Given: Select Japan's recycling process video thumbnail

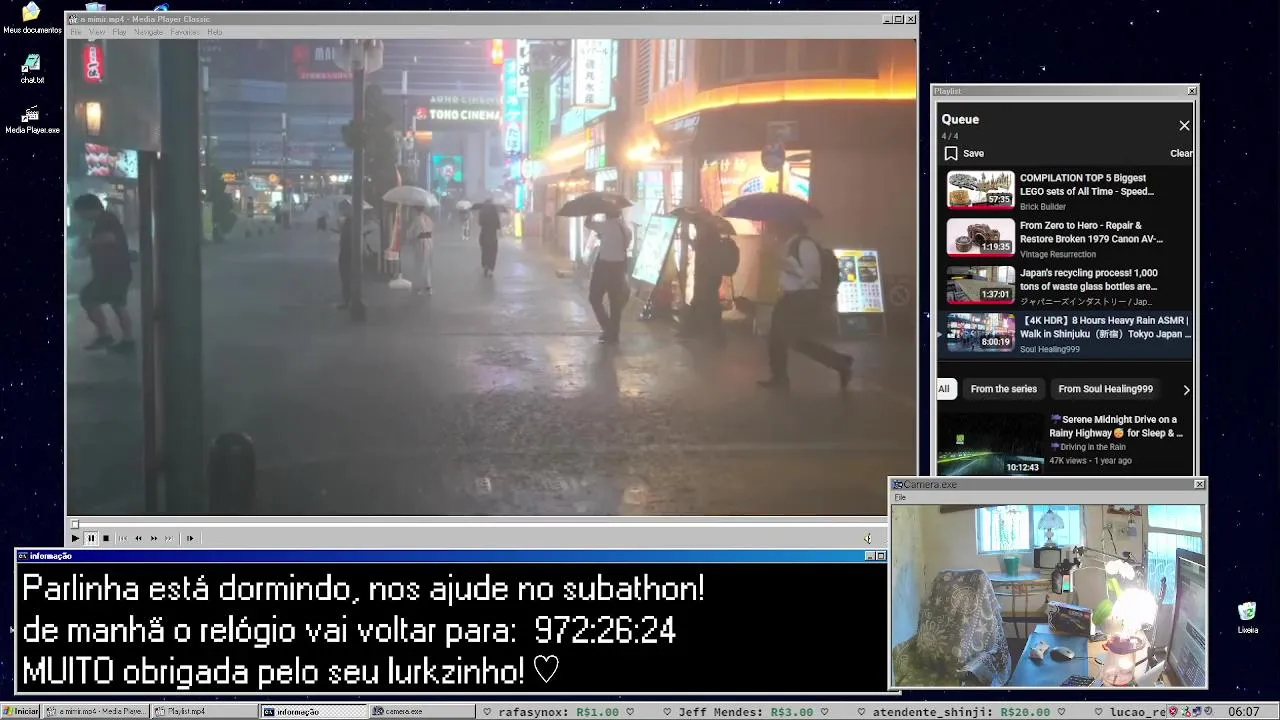Looking at the screenshot, I should pos(981,285).
